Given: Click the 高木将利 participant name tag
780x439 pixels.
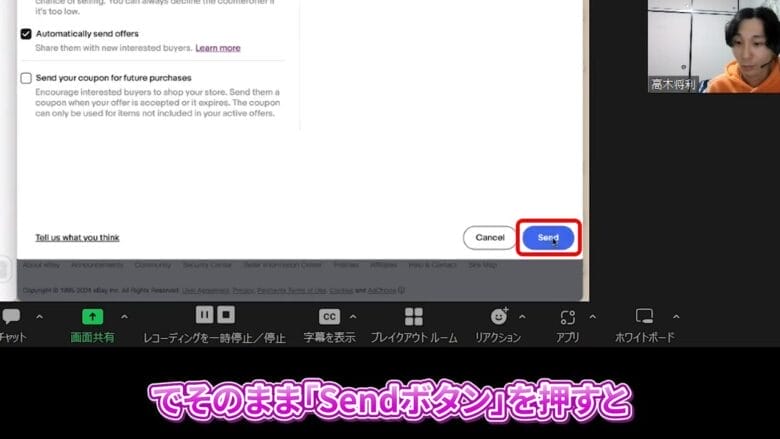Looking at the screenshot, I should [x=674, y=85].
